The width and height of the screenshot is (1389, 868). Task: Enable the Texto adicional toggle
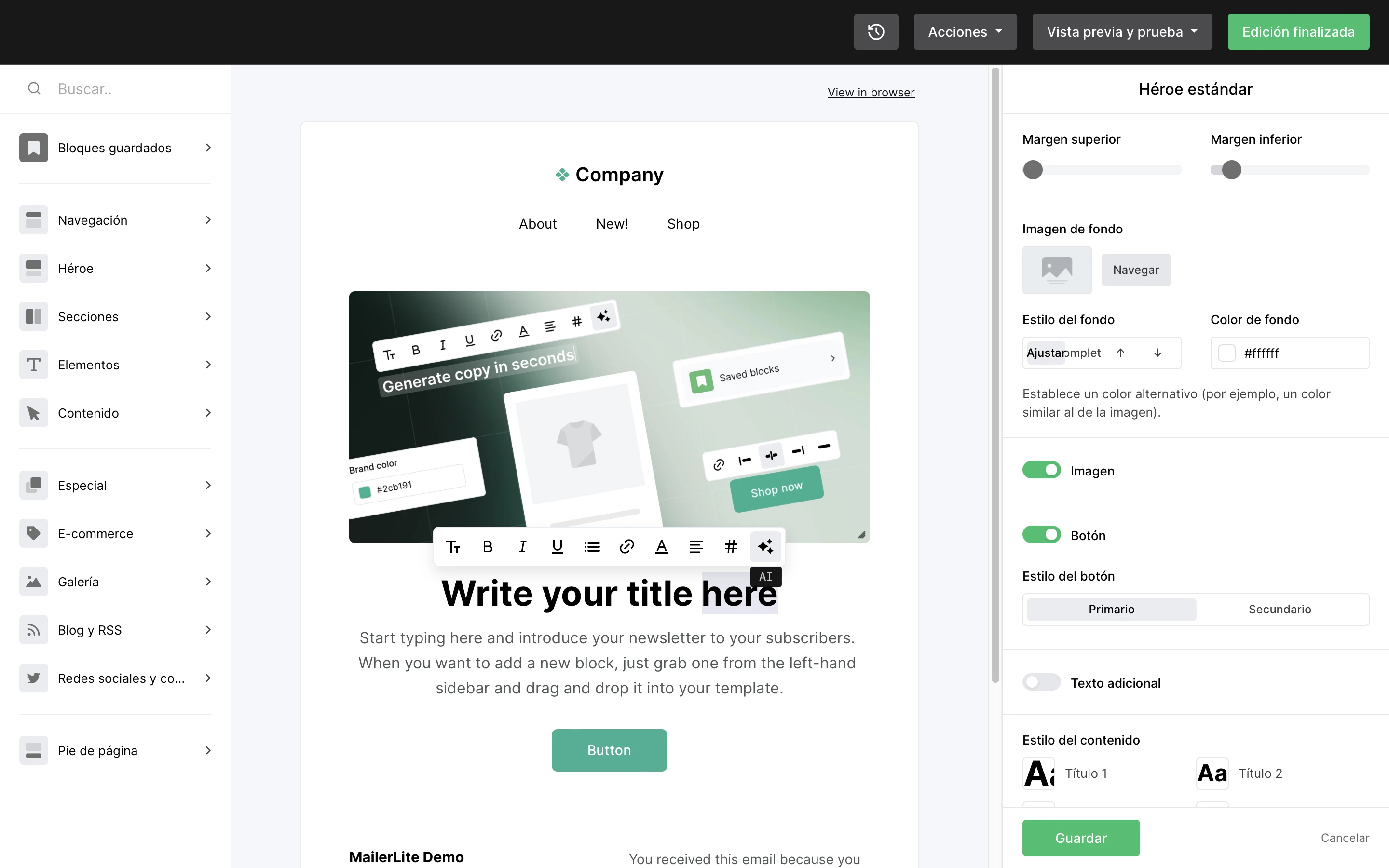tap(1041, 682)
